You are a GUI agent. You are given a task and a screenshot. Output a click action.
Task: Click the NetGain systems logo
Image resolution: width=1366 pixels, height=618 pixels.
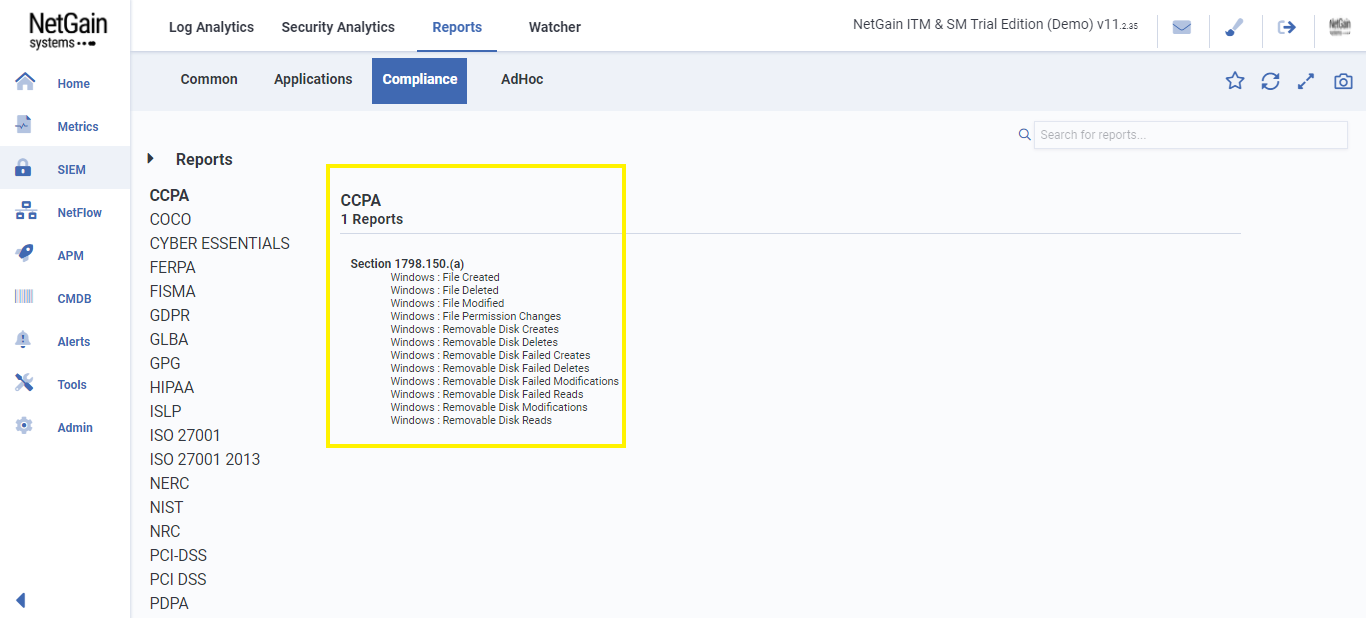point(67,30)
